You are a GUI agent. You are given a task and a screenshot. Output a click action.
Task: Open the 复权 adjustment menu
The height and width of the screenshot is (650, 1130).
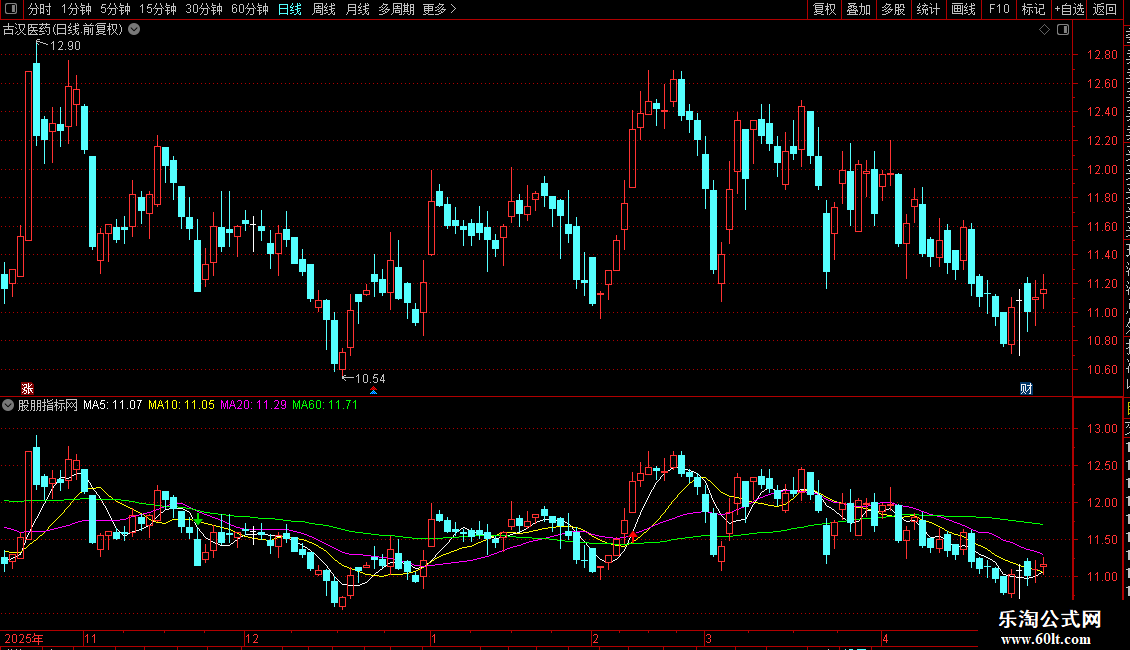[x=824, y=9]
